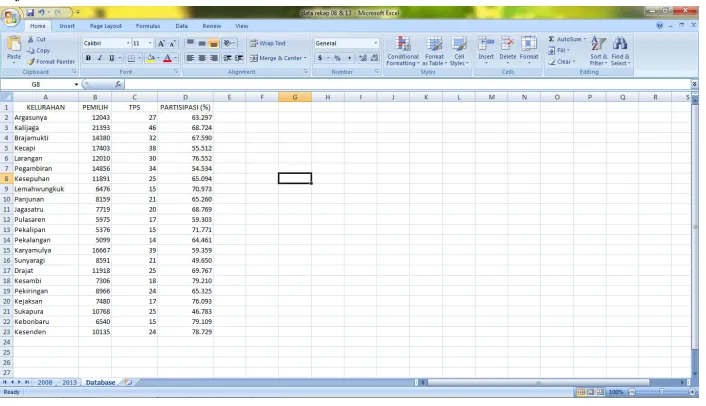The width and height of the screenshot is (706, 406).
Task: Copy the selected cell
Action: 39,50
